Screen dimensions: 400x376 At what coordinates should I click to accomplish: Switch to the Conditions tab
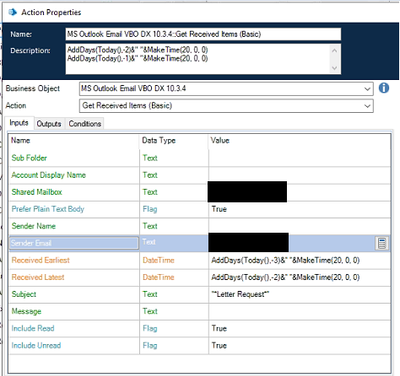click(85, 124)
